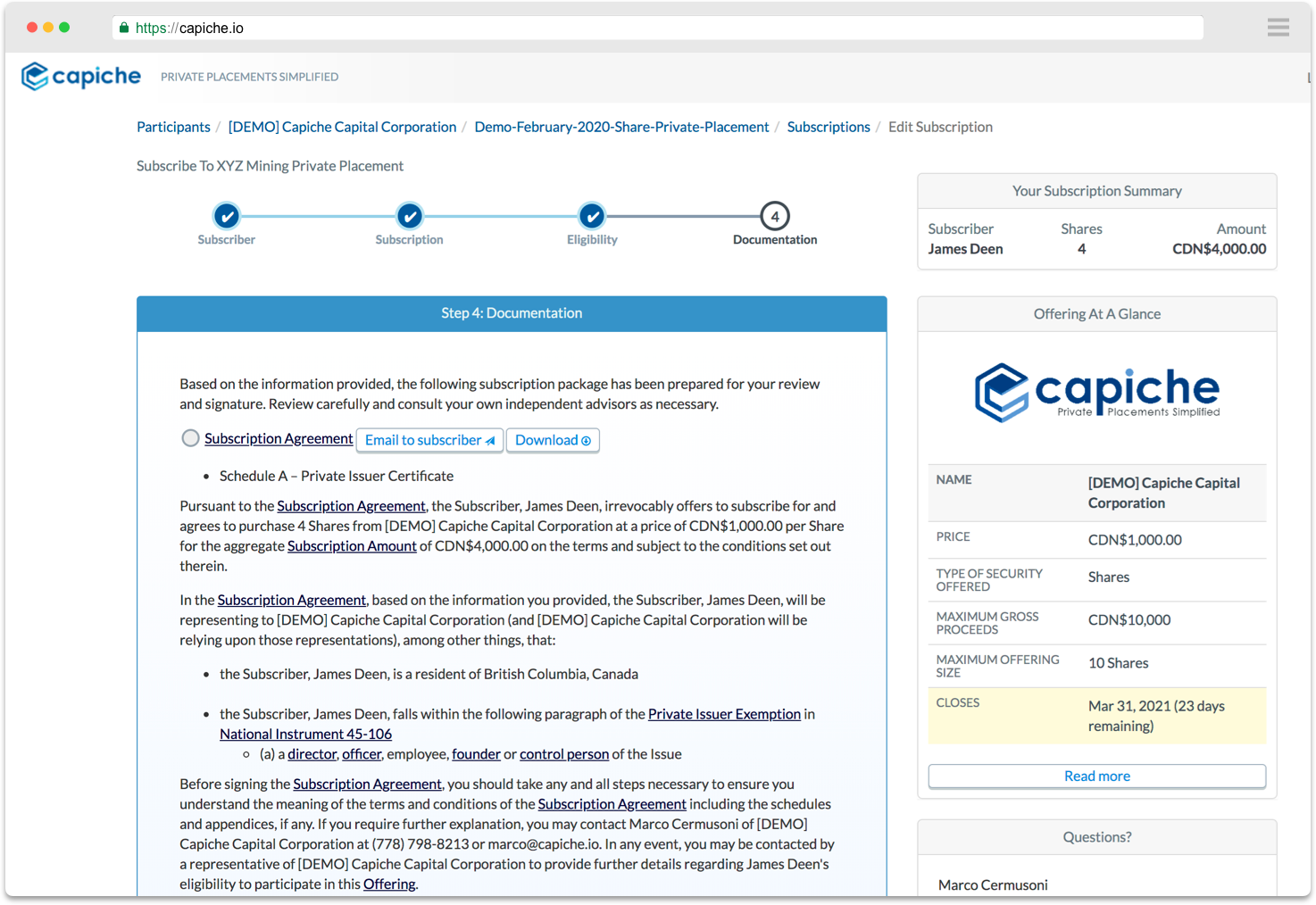Viewport: 1316px width, 905px height.
Task: Click the Edit Subscription breadcrumb text
Action: [940, 127]
